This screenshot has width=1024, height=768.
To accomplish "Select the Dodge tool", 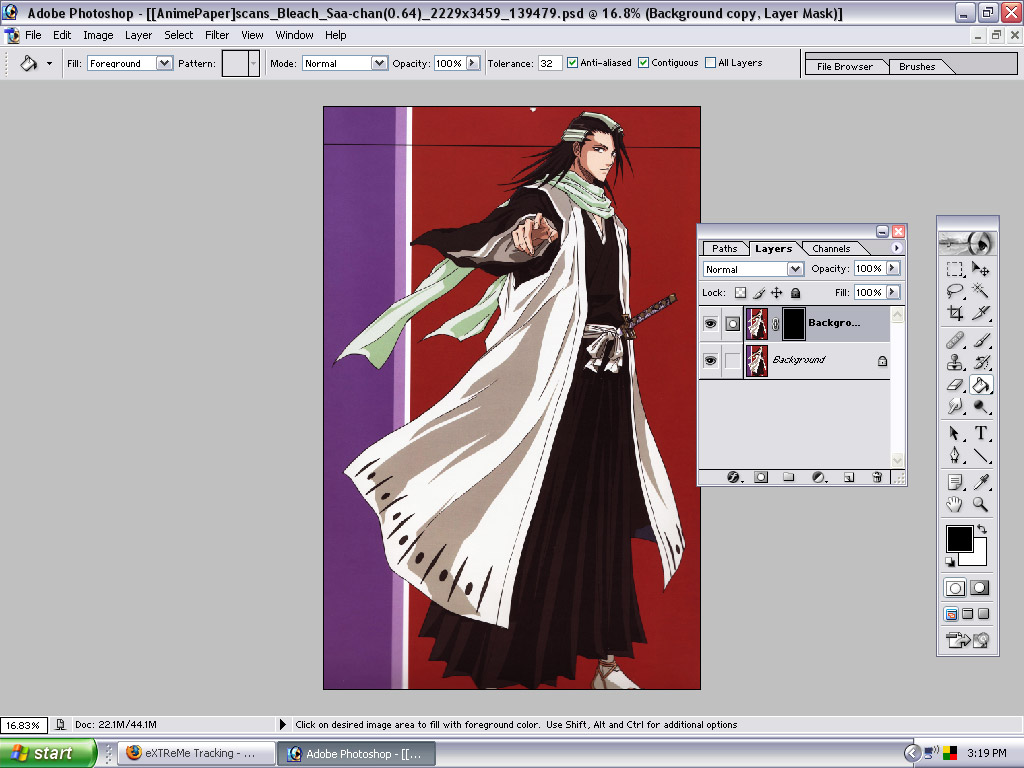I will [980, 407].
